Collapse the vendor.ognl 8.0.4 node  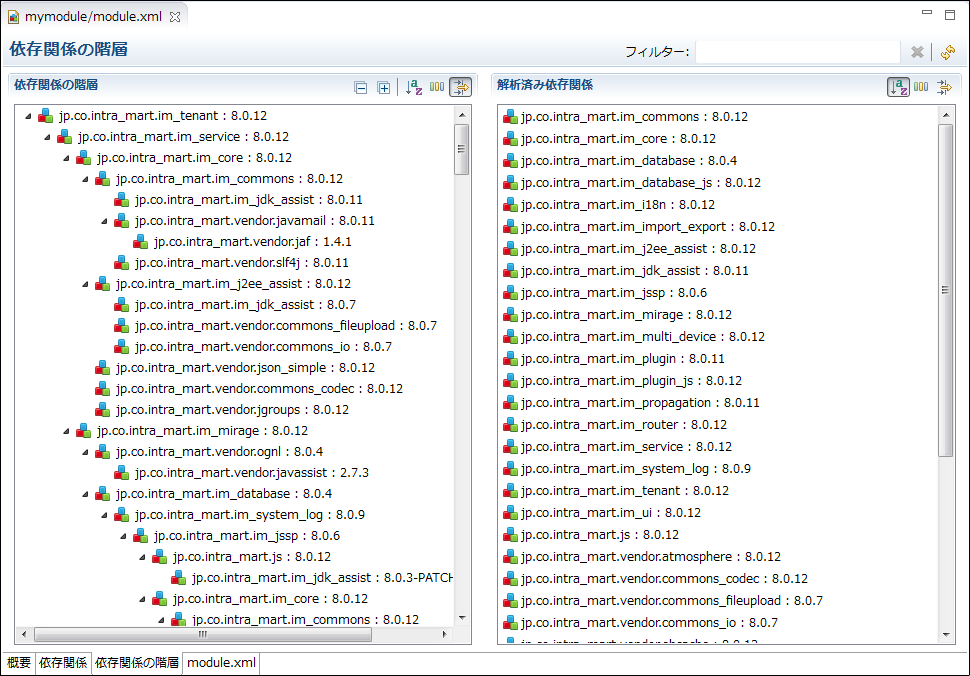(85, 453)
